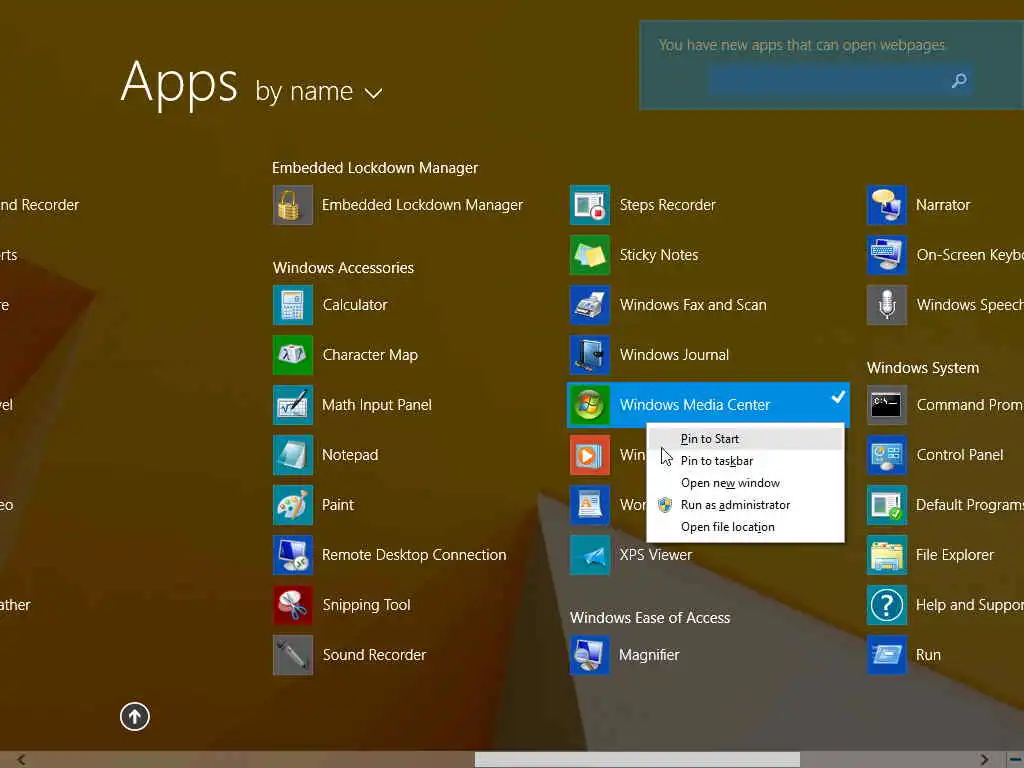This screenshot has width=1024, height=768.
Task: Click the Apps title heading
Action: 179,83
